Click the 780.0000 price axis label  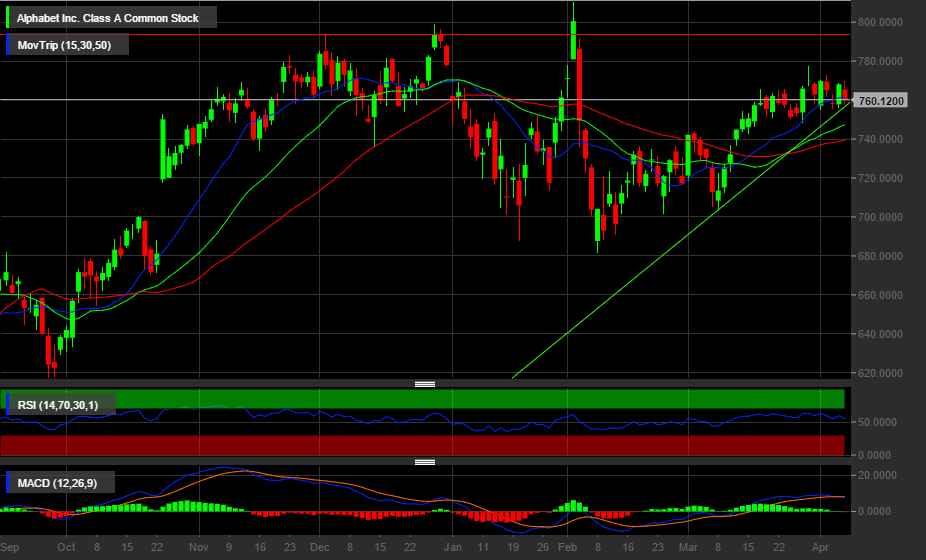click(x=880, y=61)
